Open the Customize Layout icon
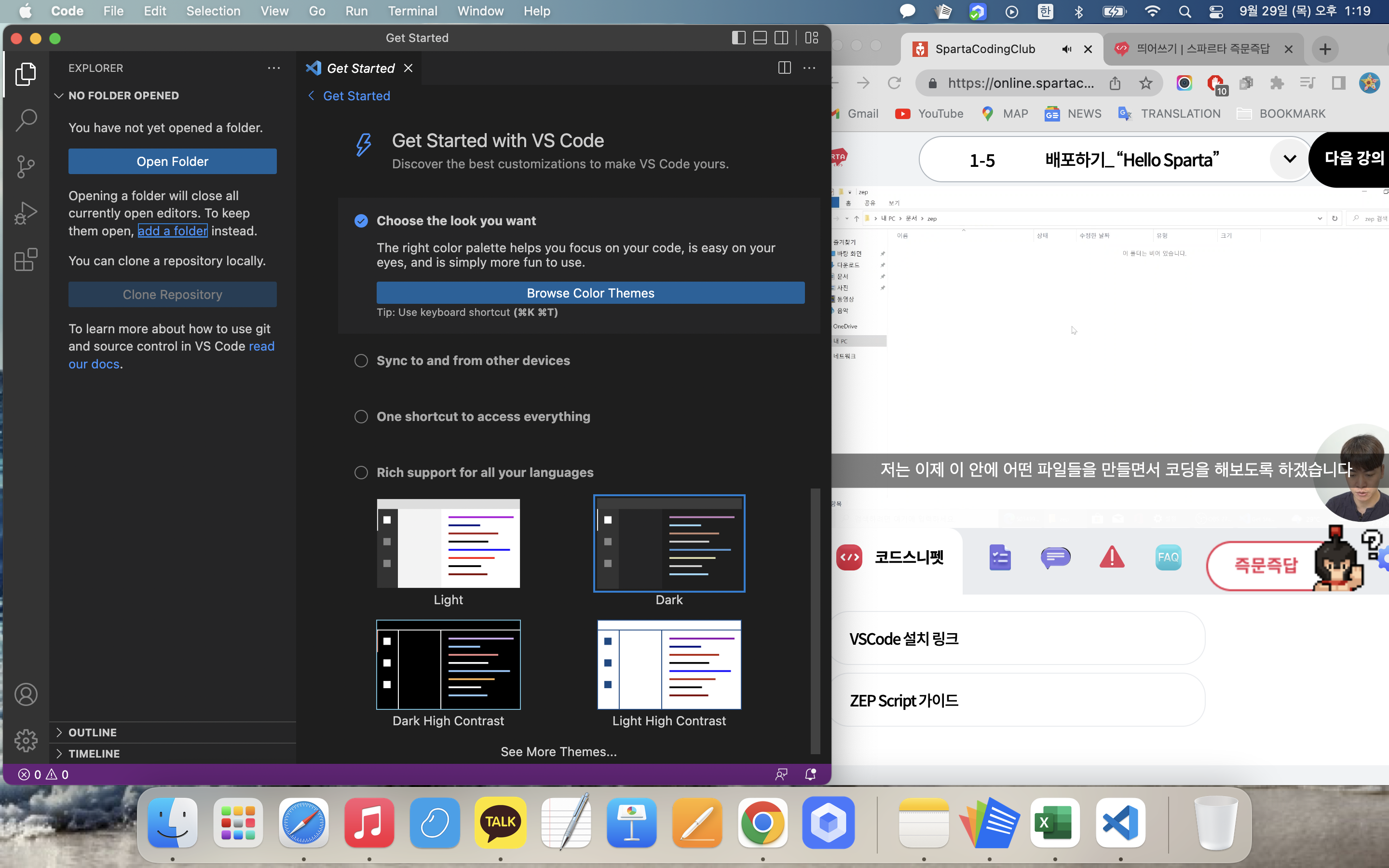This screenshot has height=868, width=1389. click(812, 38)
